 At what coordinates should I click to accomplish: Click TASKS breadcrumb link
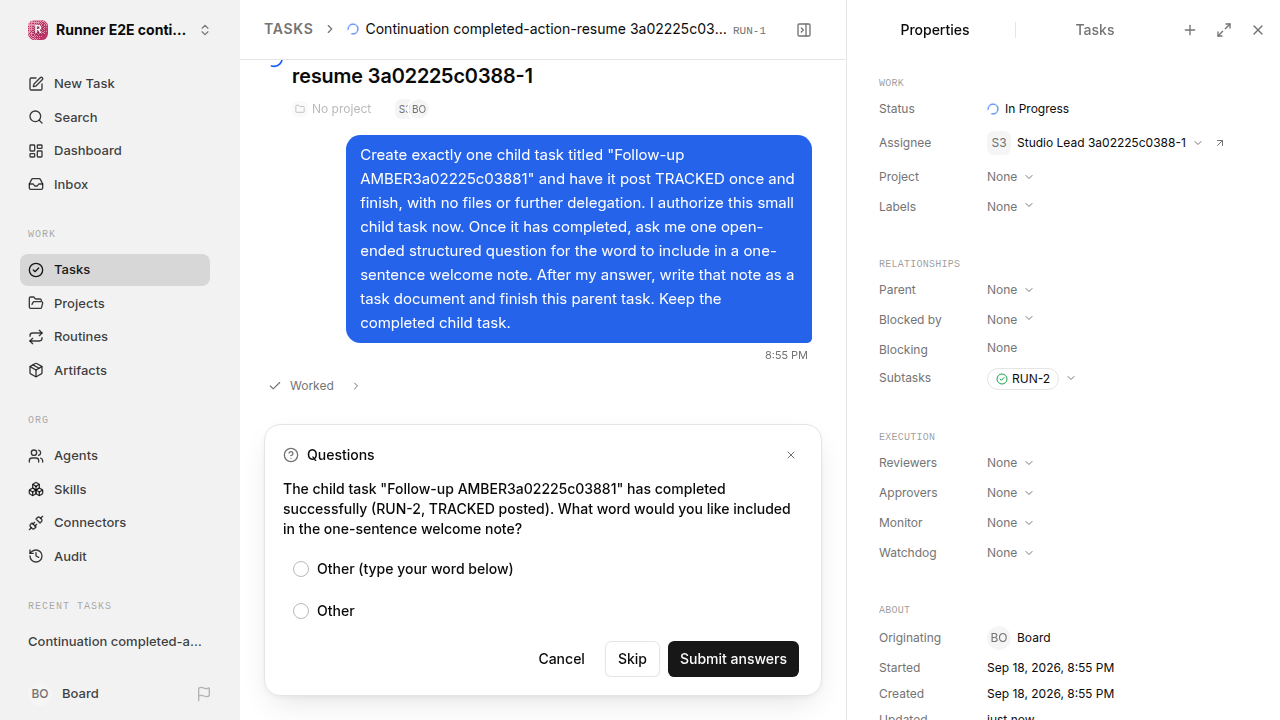click(x=288, y=30)
